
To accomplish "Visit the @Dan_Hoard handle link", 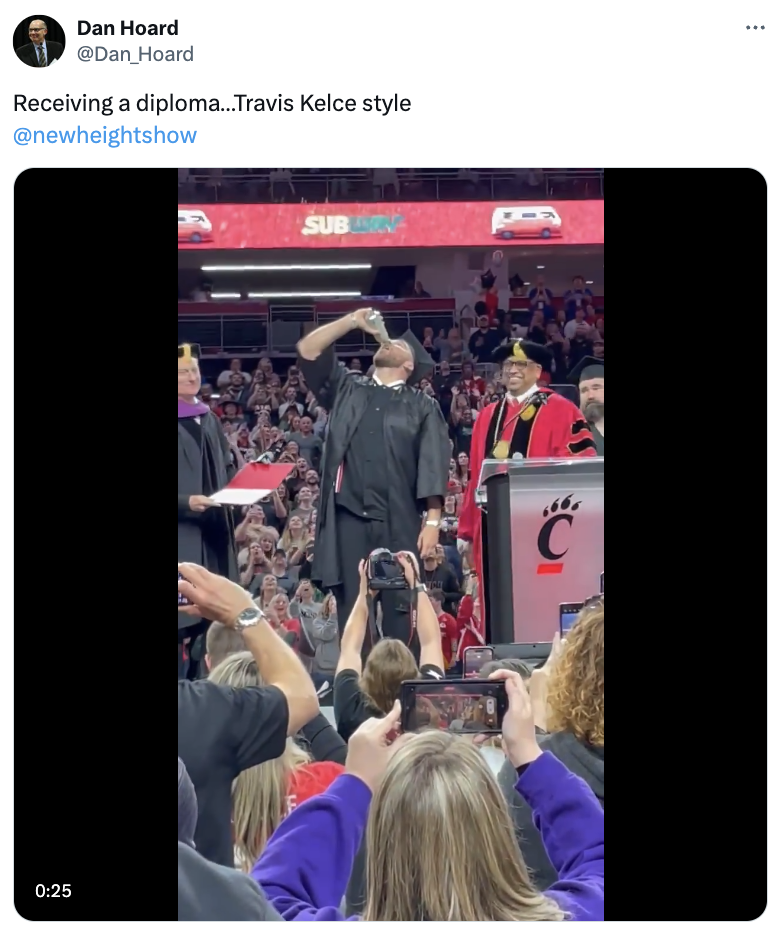I will coord(135,54).
